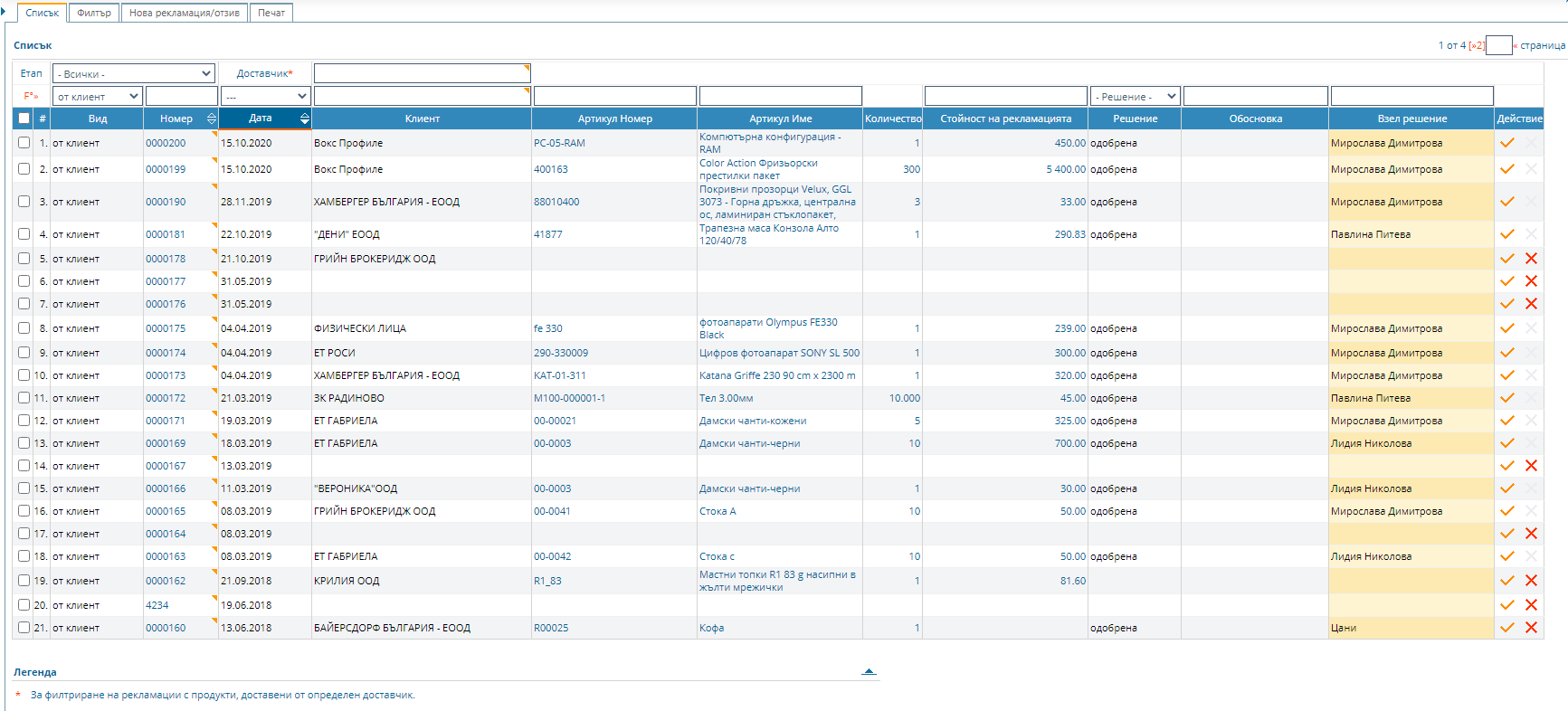Delete row 0000176 with the red X
1568x711 pixels.
click(1531, 304)
